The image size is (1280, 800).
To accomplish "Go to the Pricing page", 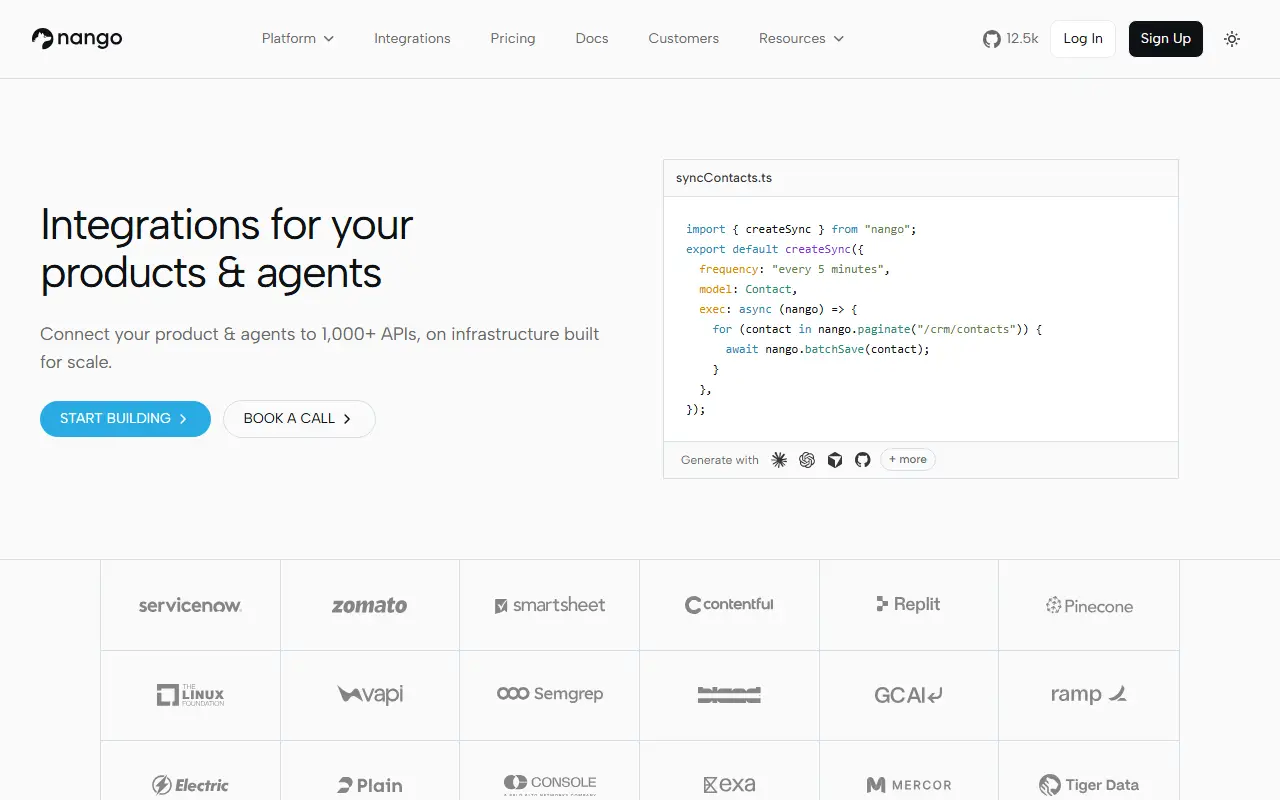I will click(513, 39).
